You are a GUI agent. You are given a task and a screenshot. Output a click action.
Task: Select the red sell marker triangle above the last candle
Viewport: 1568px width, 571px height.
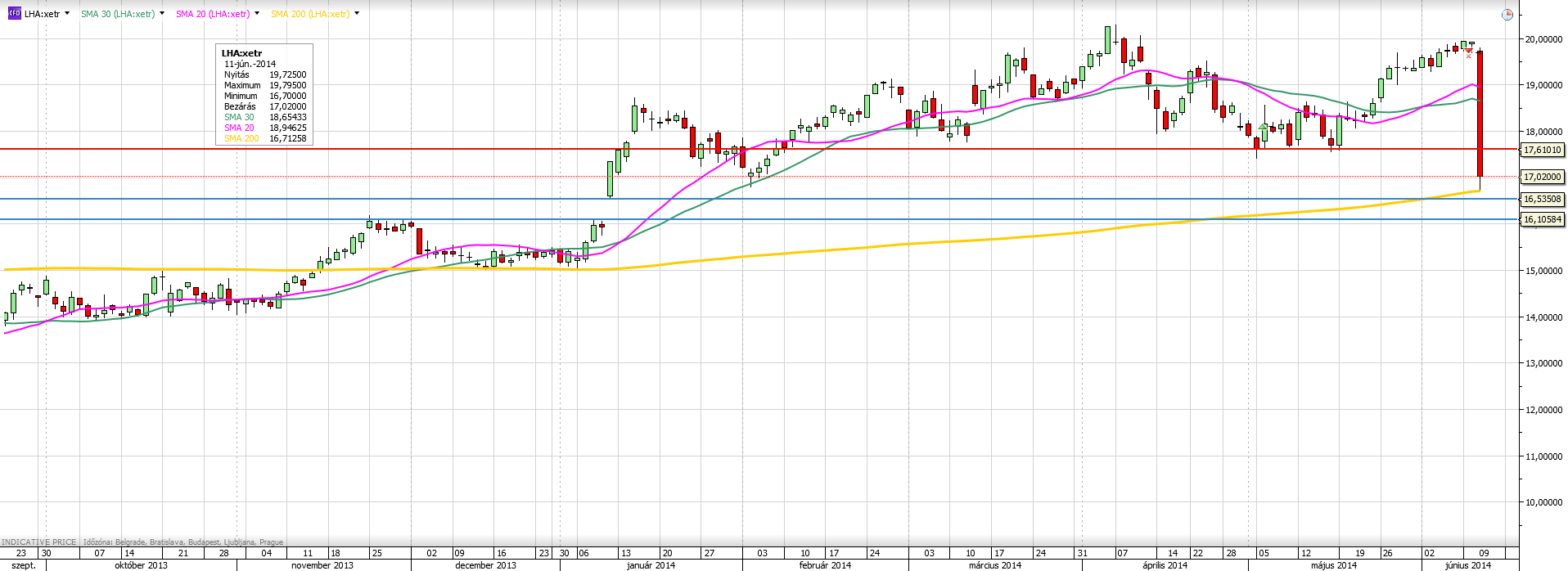pyautogui.click(x=1469, y=52)
